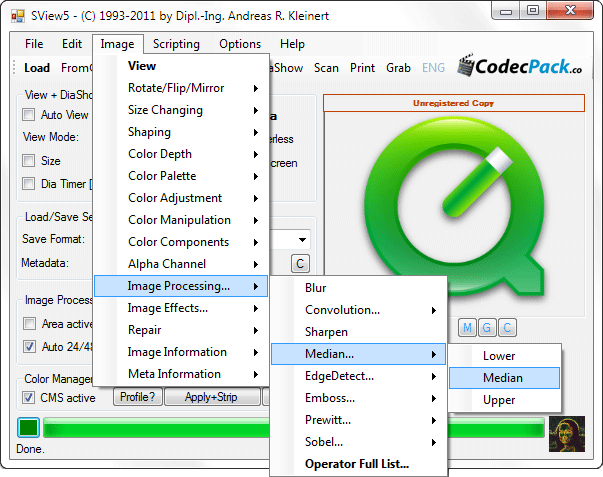
Task: Click the Profile? button
Action: [x=137, y=397]
